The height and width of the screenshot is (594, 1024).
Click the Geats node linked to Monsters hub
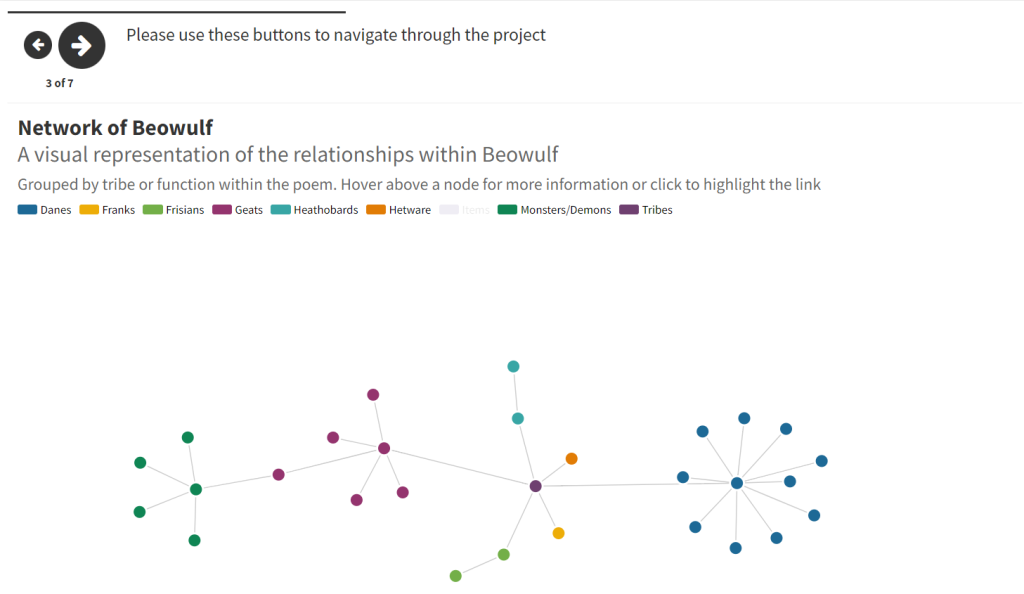pos(279,474)
